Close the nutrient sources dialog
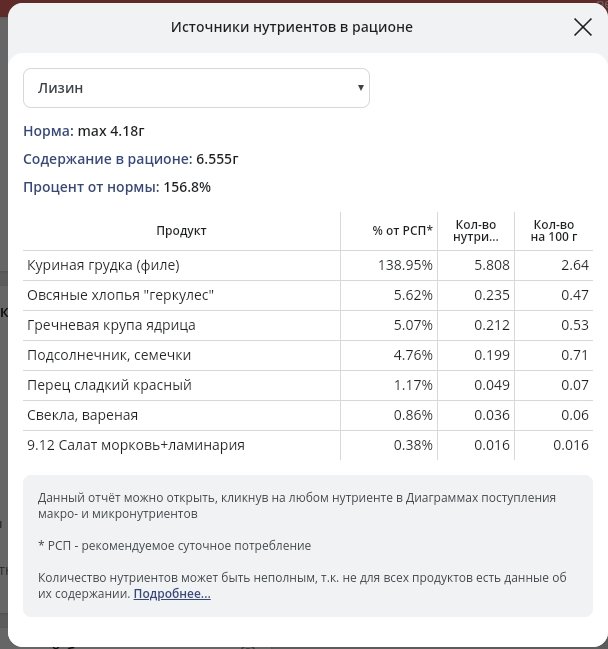608x649 pixels. pyautogui.click(x=583, y=27)
